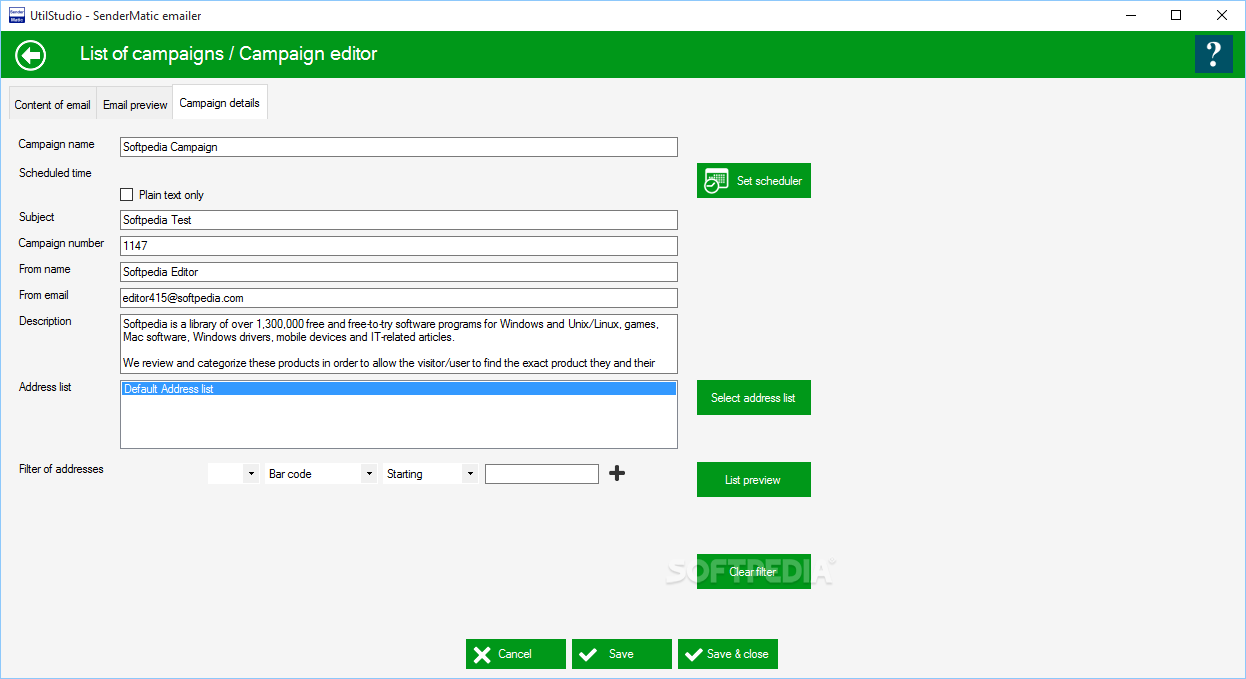Close the SenderMatic window
Viewport: 1246px width, 679px height.
click(x=1222, y=15)
